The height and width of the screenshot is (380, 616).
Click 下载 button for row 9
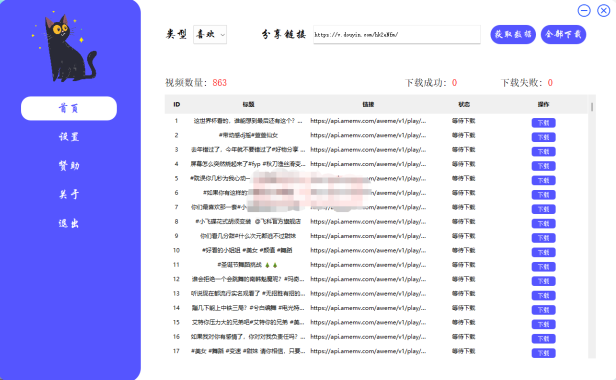(543, 238)
